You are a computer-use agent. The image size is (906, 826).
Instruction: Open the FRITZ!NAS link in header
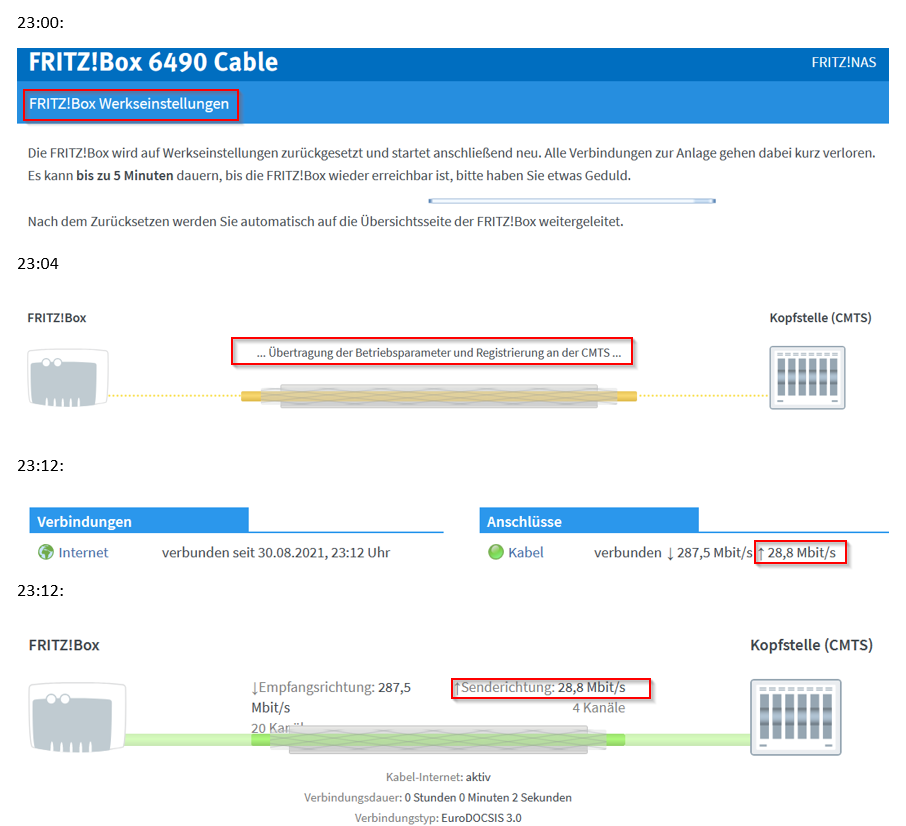click(843, 62)
